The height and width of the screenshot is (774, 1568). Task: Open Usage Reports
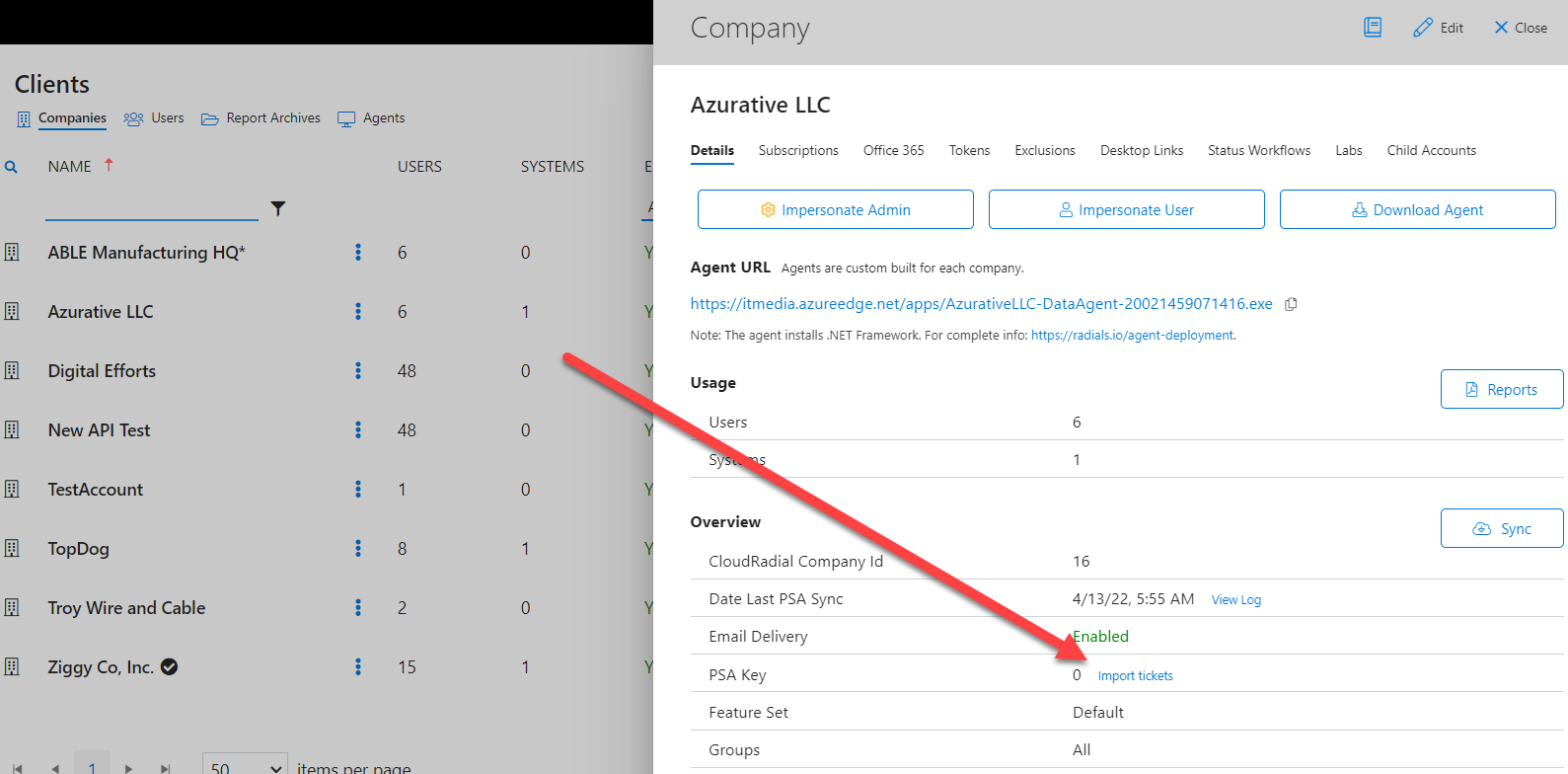point(1502,389)
